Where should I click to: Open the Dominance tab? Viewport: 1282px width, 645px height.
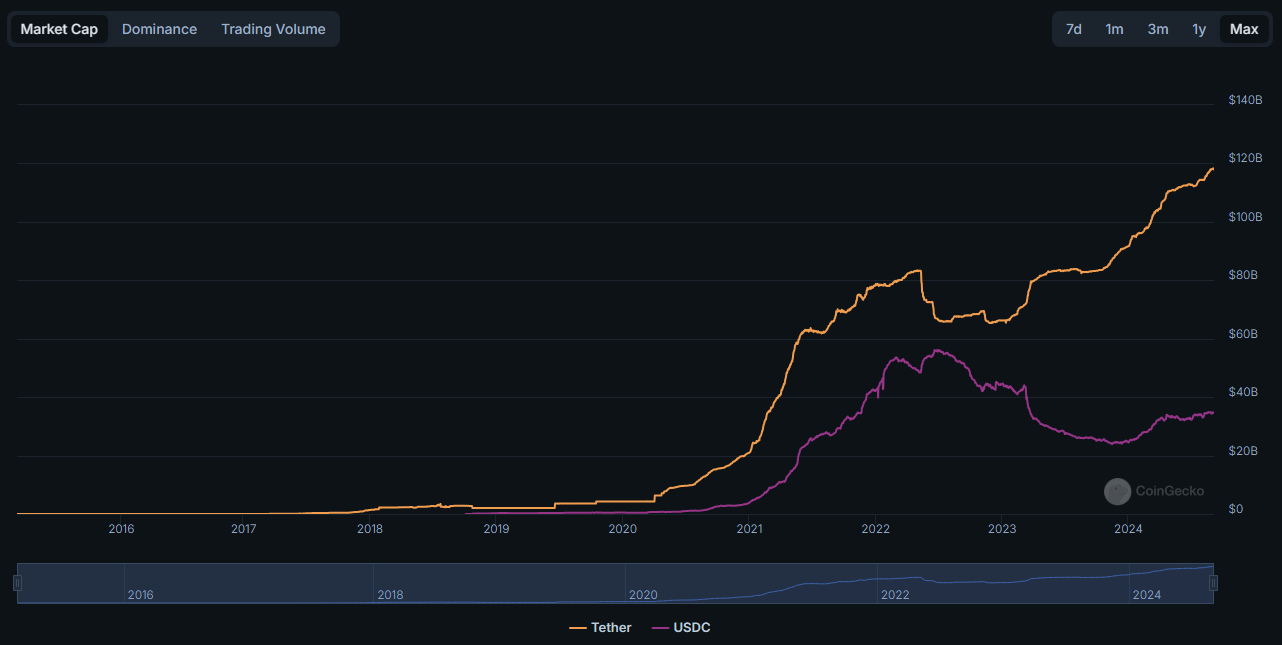(159, 29)
